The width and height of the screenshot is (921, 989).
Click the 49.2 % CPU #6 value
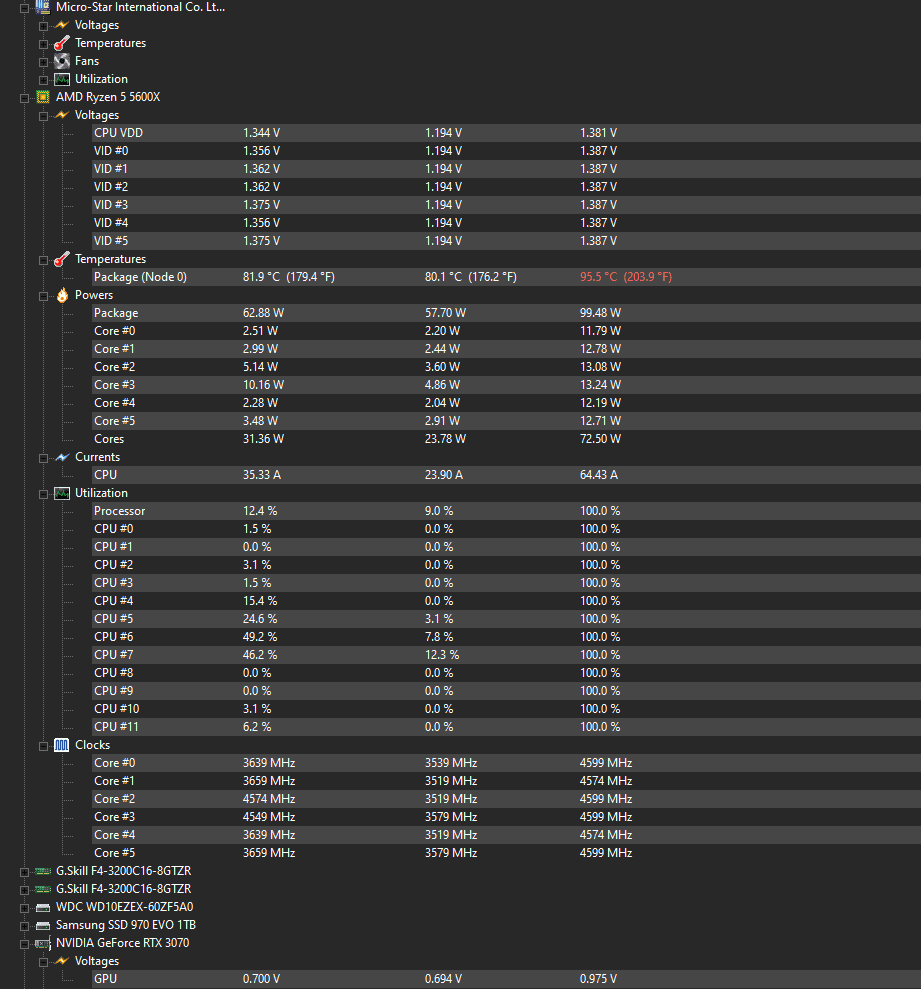[260, 637]
